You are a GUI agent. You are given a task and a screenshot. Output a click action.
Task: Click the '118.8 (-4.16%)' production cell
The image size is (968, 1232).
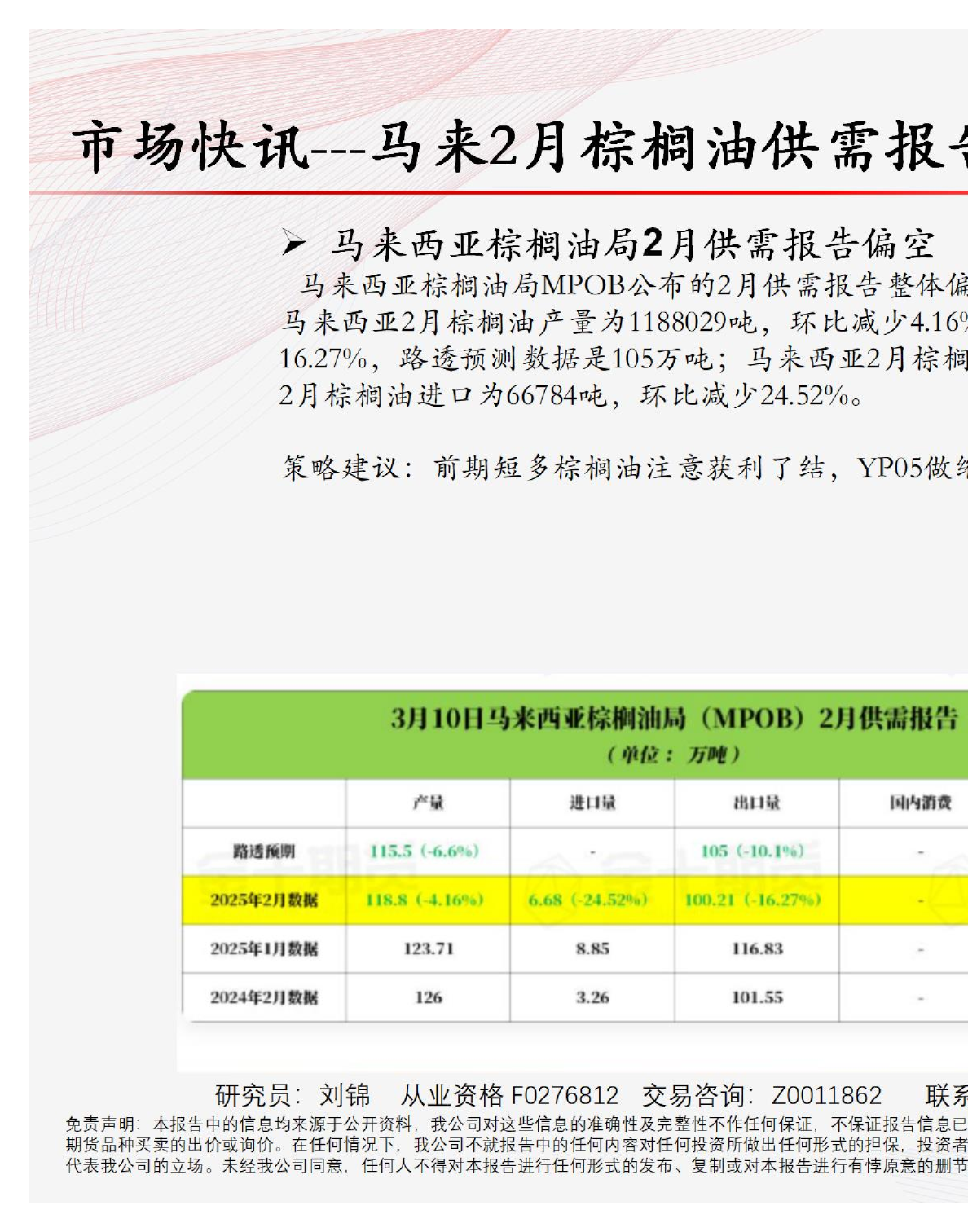(425, 900)
